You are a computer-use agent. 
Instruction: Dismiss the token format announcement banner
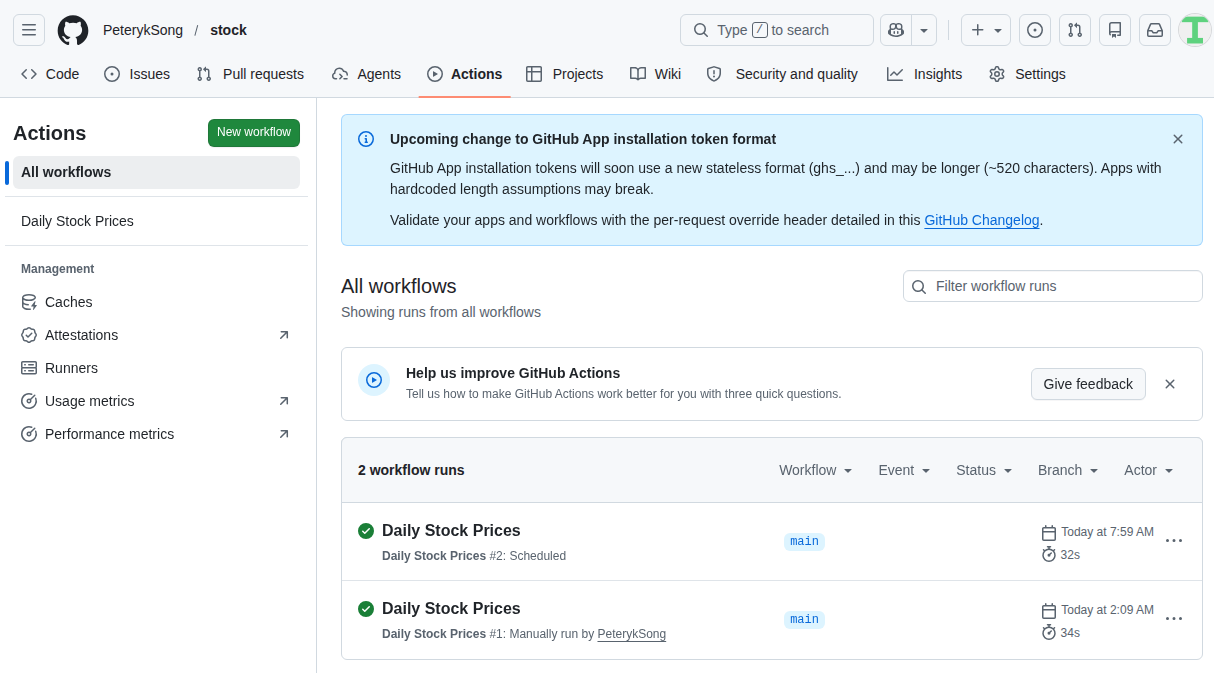[x=1178, y=139]
